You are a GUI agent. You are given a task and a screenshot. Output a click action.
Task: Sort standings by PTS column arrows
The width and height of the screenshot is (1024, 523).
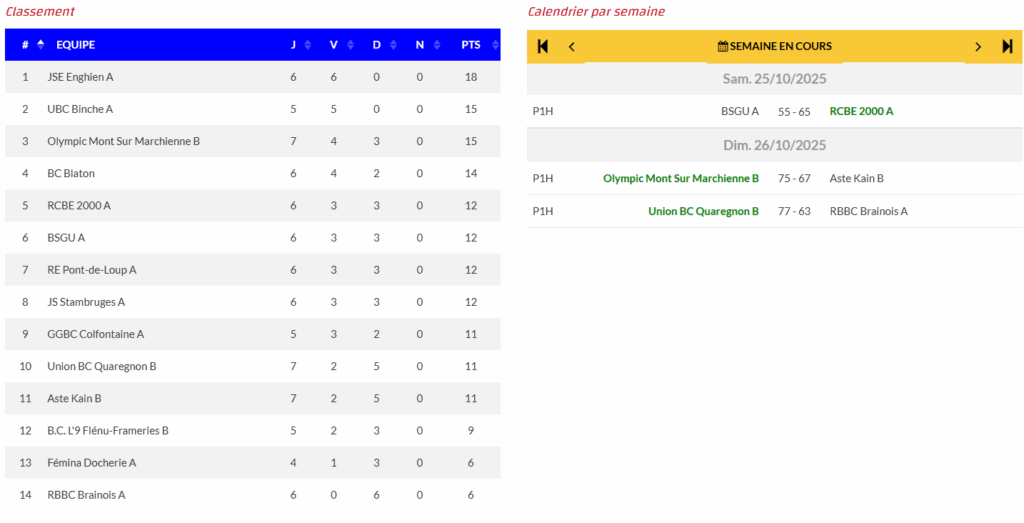pos(488,44)
